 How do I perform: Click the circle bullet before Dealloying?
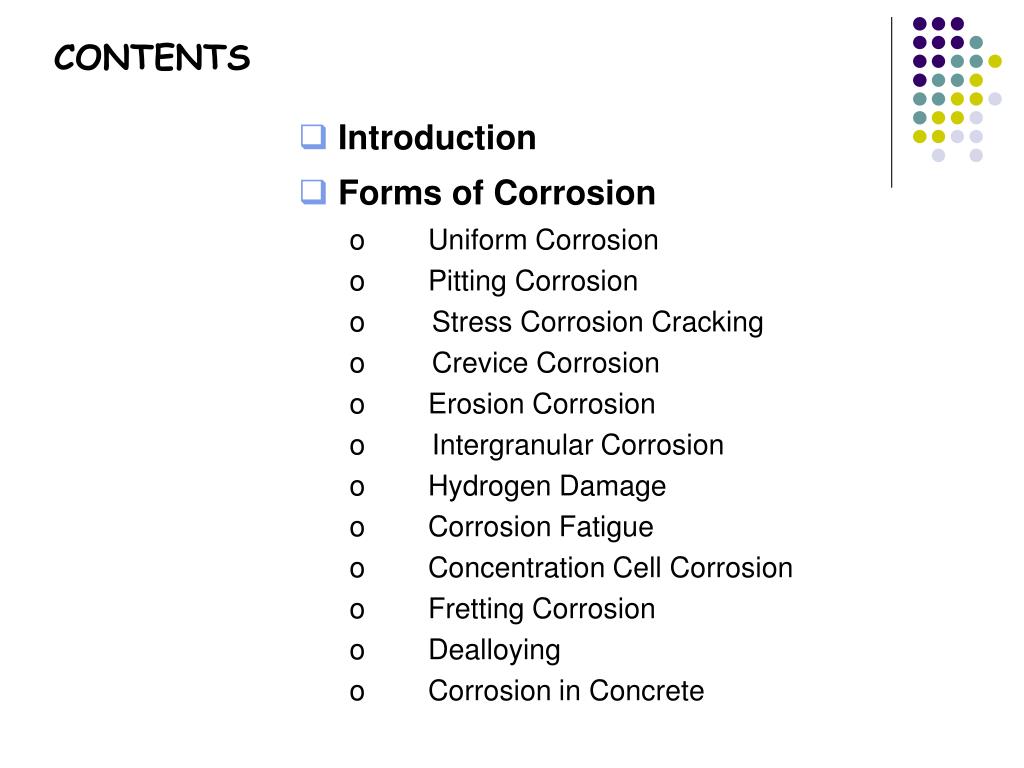357,652
